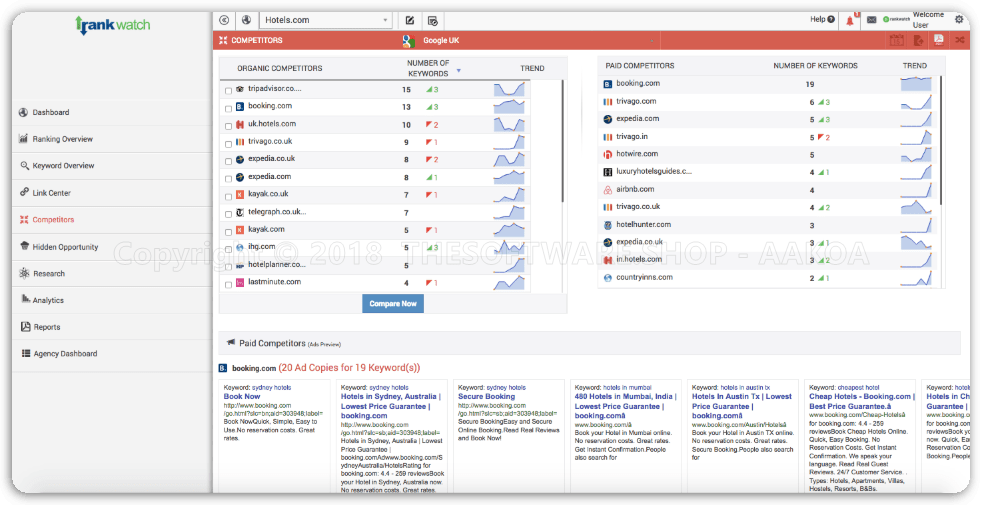Open Keyword Overview in the sidebar

63,166
